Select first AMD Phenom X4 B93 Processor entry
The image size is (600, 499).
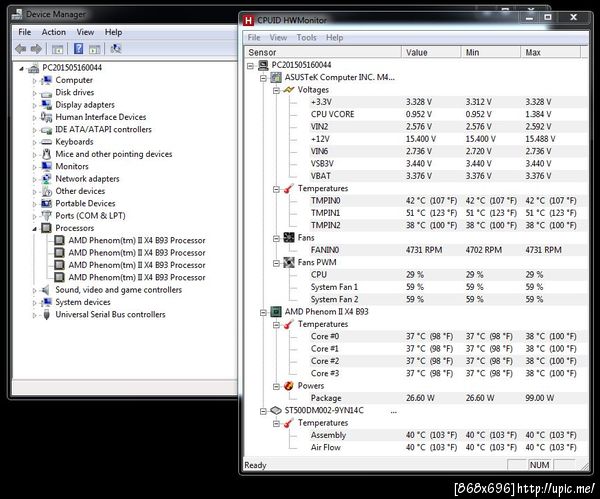click(x=137, y=240)
